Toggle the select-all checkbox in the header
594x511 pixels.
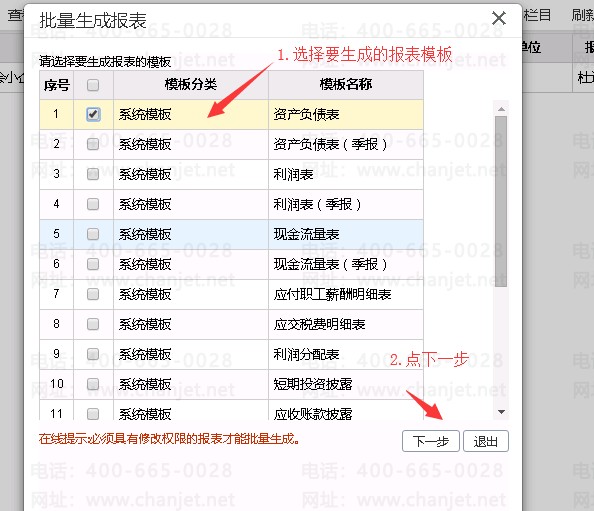[93, 85]
